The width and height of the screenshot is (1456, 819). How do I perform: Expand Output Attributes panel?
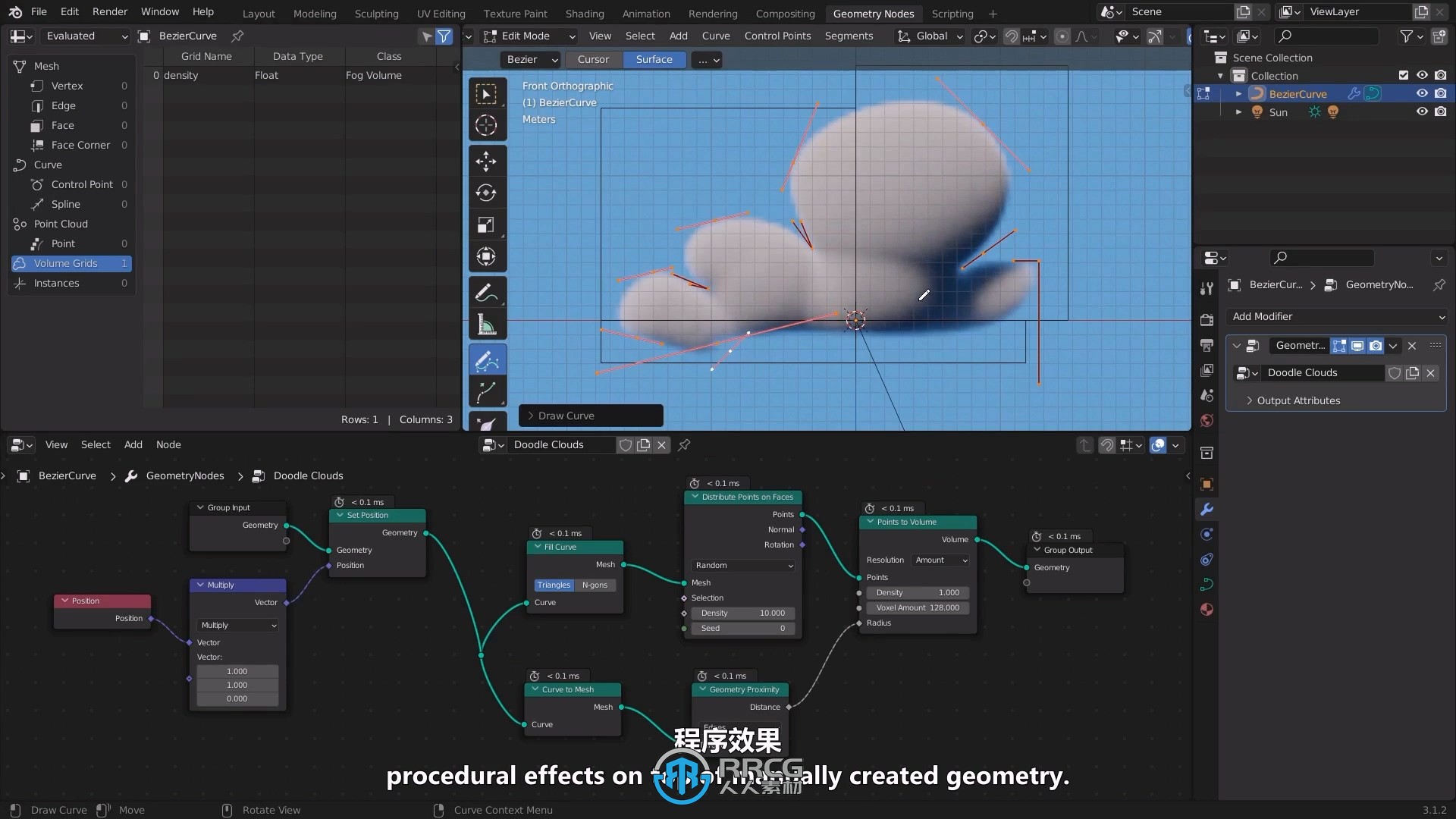[x=1298, y=401]
